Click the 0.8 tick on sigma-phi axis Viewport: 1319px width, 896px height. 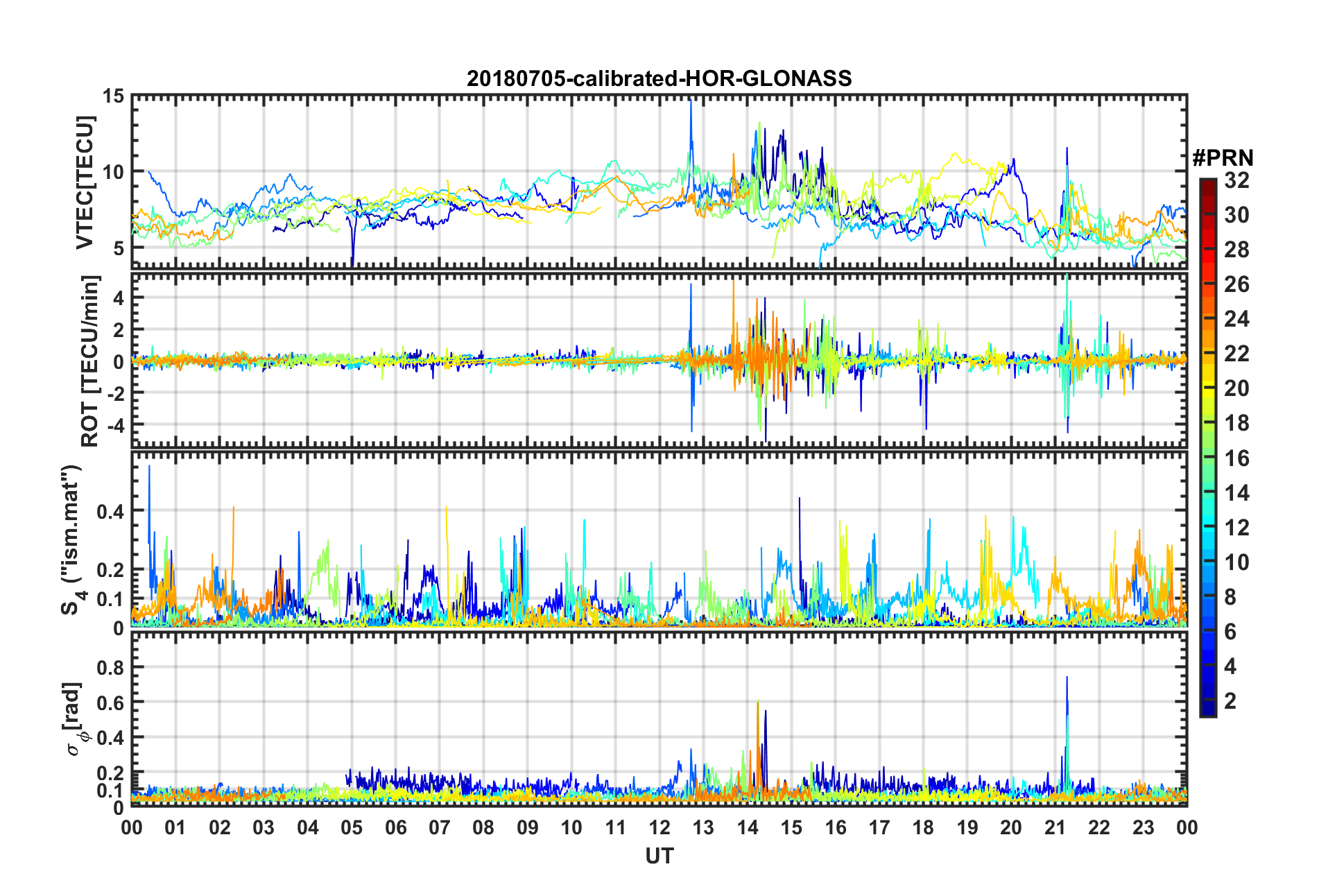[110, 668]
